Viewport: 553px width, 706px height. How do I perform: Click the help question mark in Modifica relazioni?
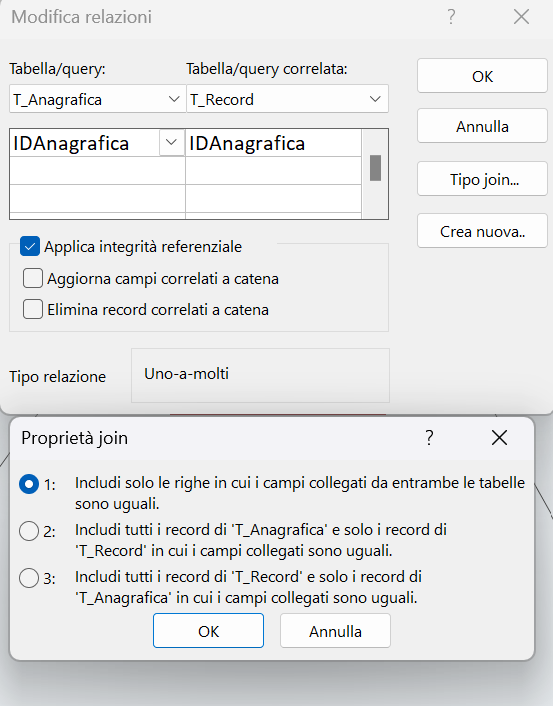(x=451, y=17)
